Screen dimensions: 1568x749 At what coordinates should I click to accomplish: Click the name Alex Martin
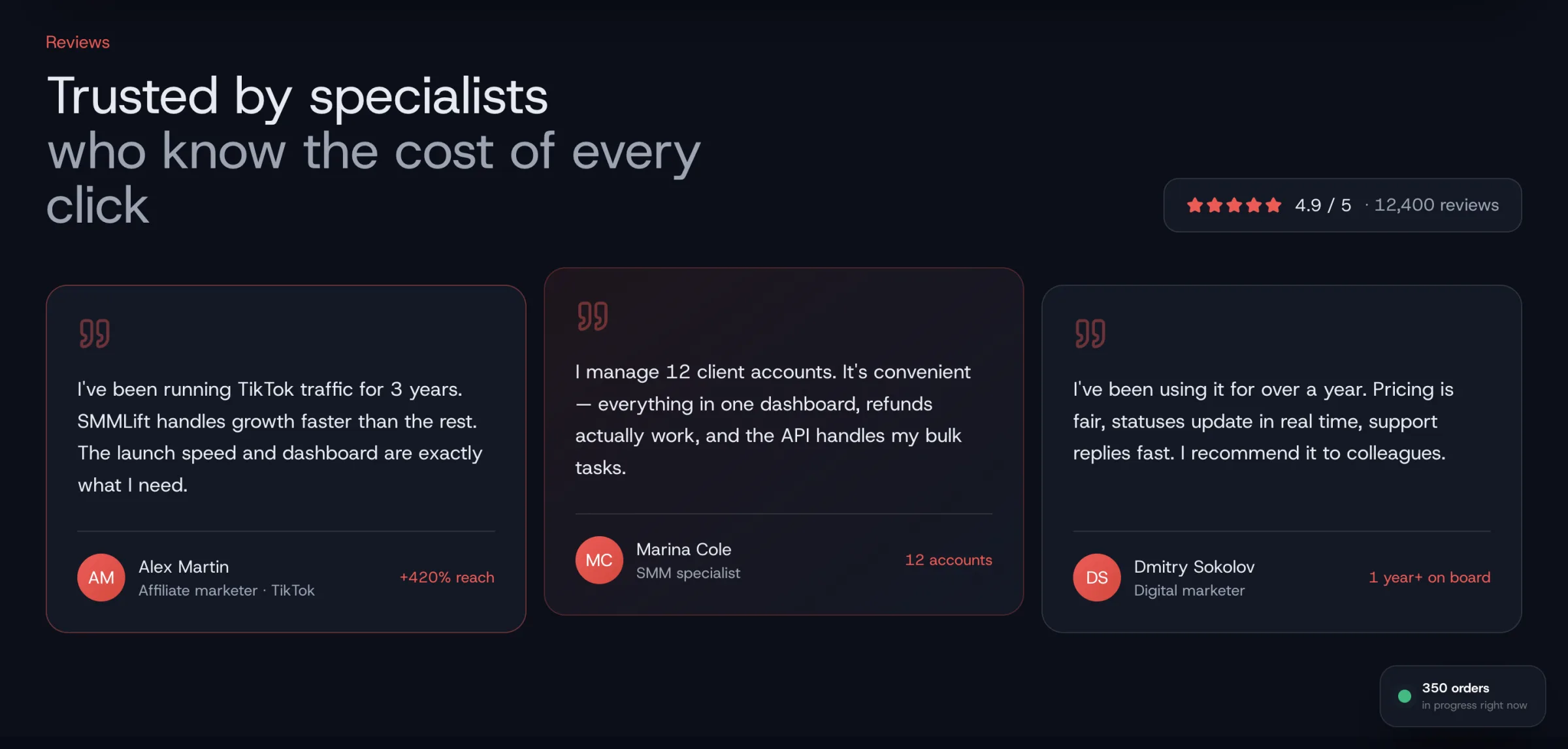click(184, 567)
